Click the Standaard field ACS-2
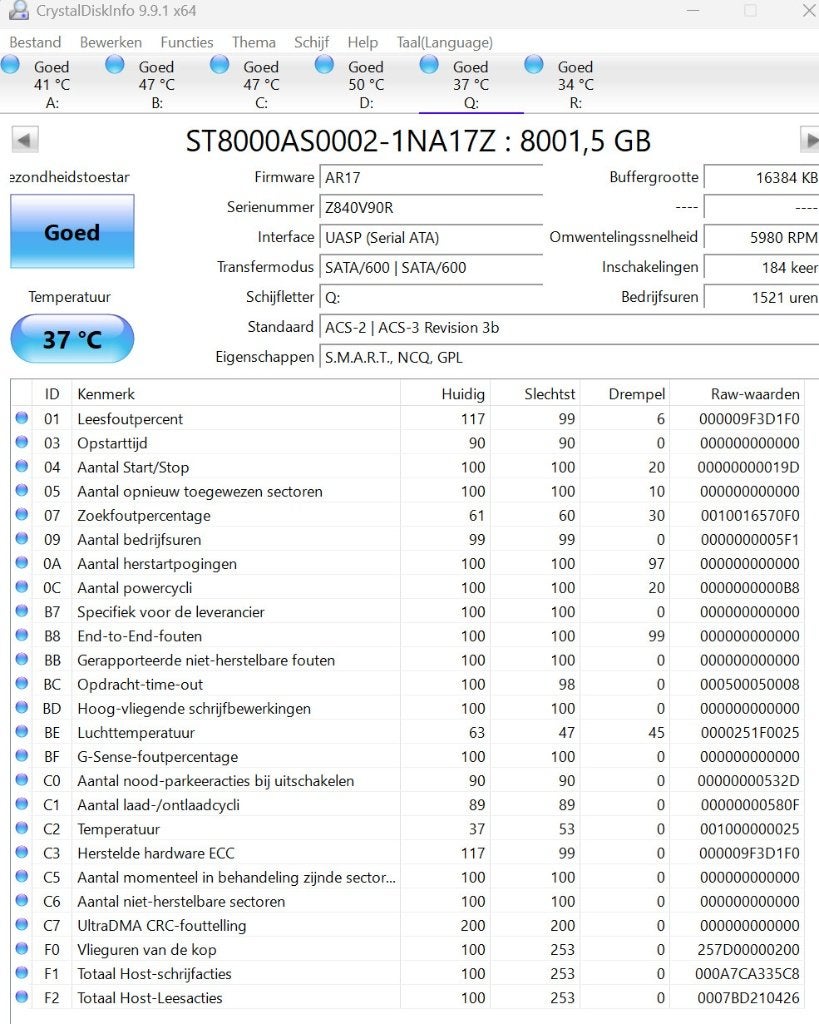This screenshot has width=819, height=1024. pyautogui.click(x=569, y=328)
